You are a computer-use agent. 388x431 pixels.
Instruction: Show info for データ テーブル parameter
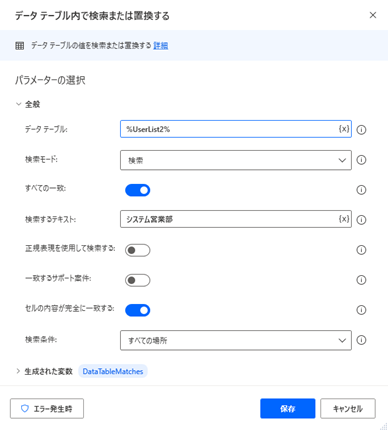pos(361,130)
